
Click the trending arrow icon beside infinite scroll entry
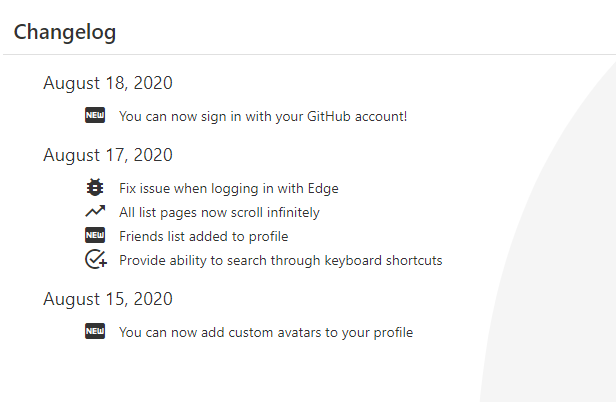[x=95, y=212]
